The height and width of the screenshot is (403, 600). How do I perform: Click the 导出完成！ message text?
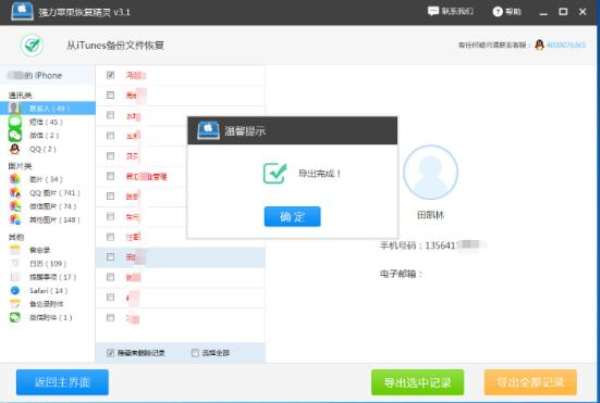pyautogui.click(x=320, y=173)
